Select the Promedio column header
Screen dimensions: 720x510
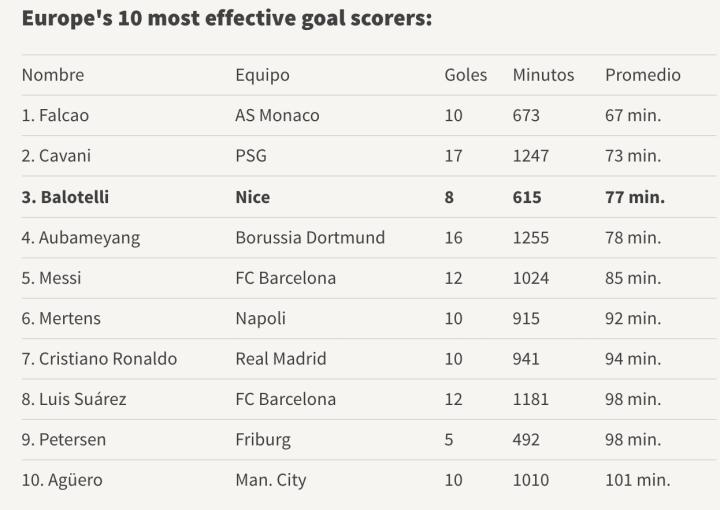click(x=642, y=75)
